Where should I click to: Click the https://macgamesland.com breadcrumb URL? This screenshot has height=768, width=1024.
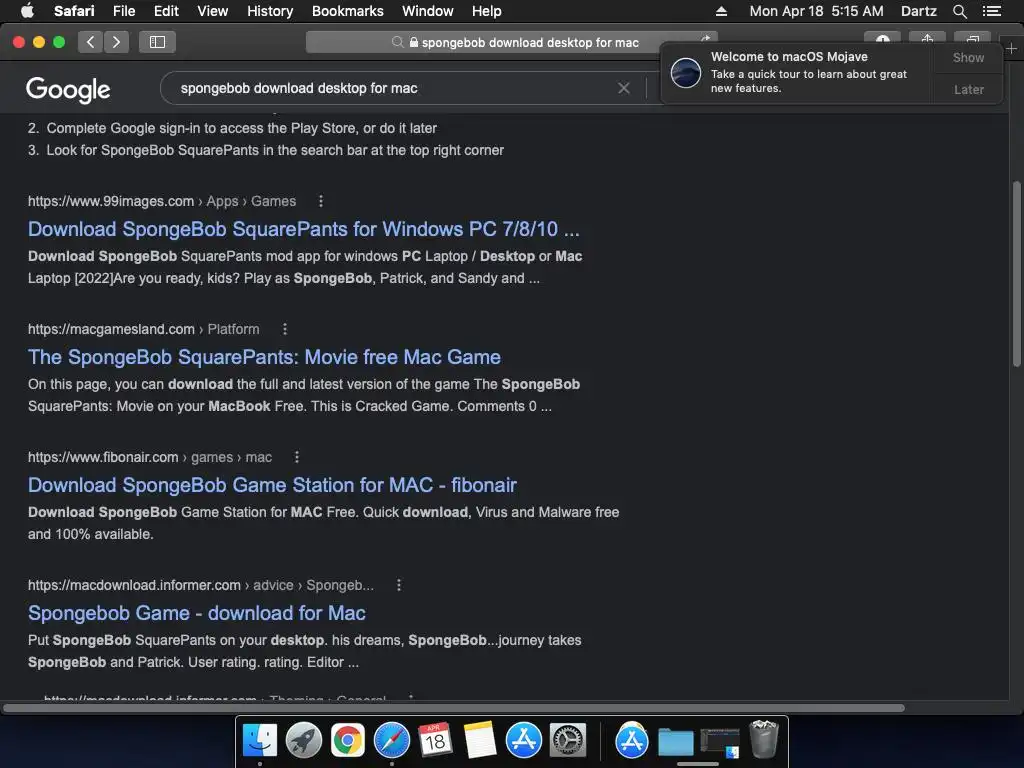click(111, 329)
